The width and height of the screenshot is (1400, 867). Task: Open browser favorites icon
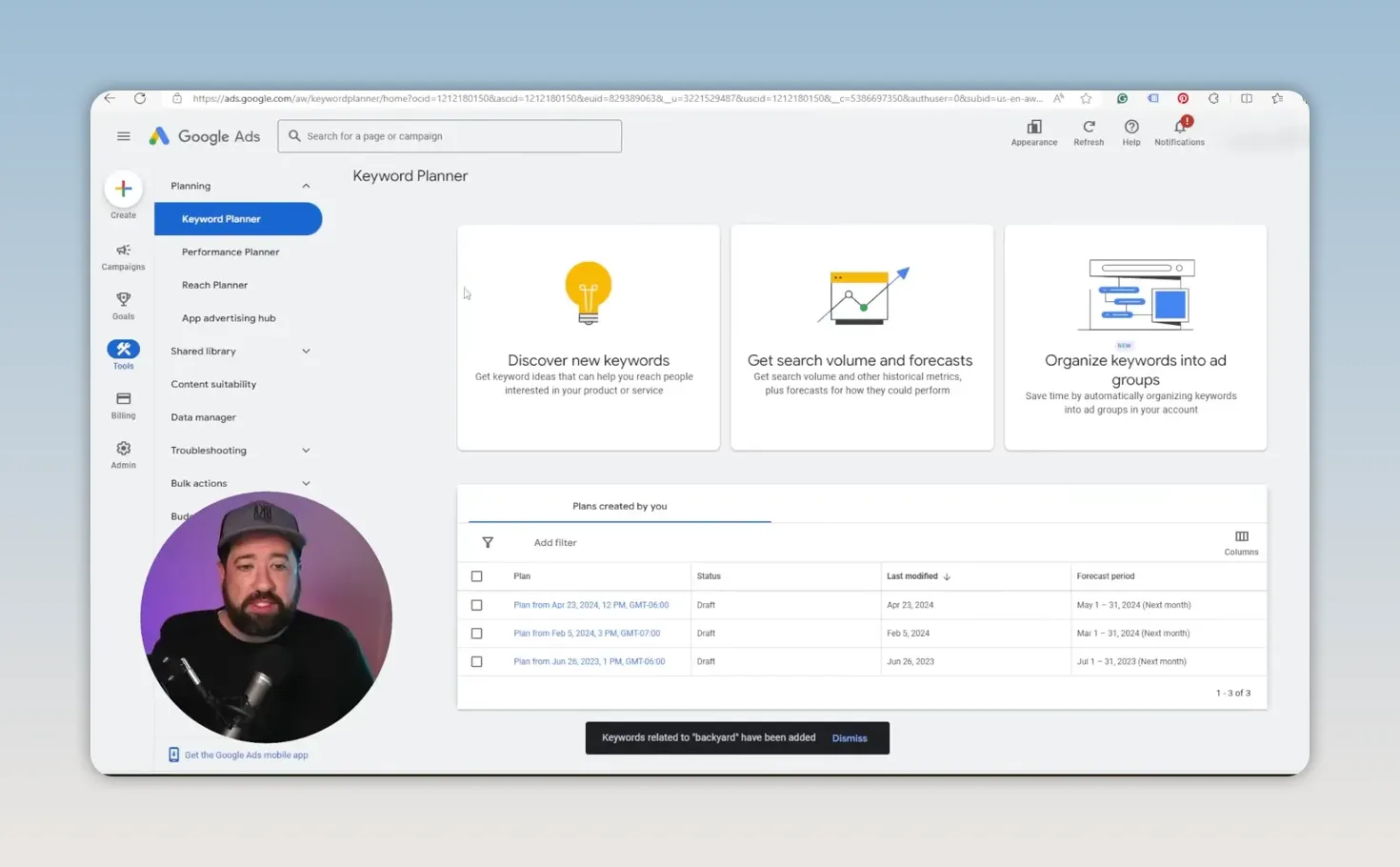pyautogui.click(x=1277, y=98)
